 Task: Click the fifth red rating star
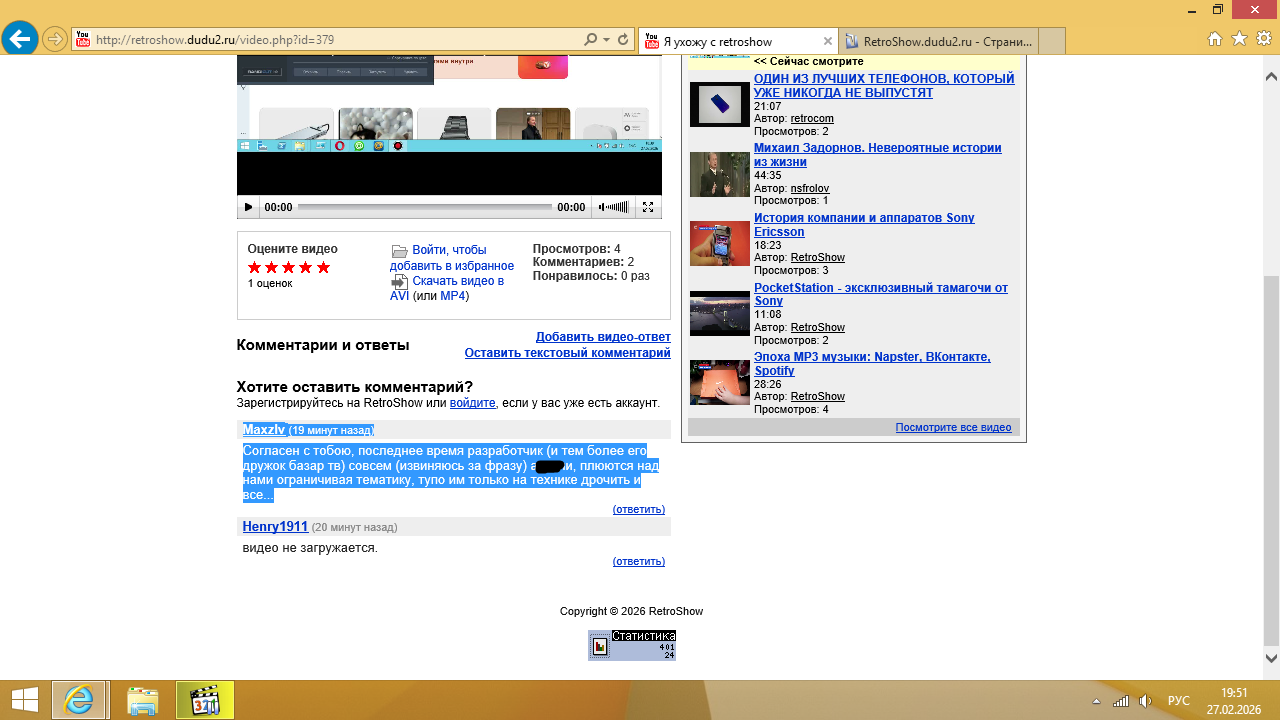323,267
